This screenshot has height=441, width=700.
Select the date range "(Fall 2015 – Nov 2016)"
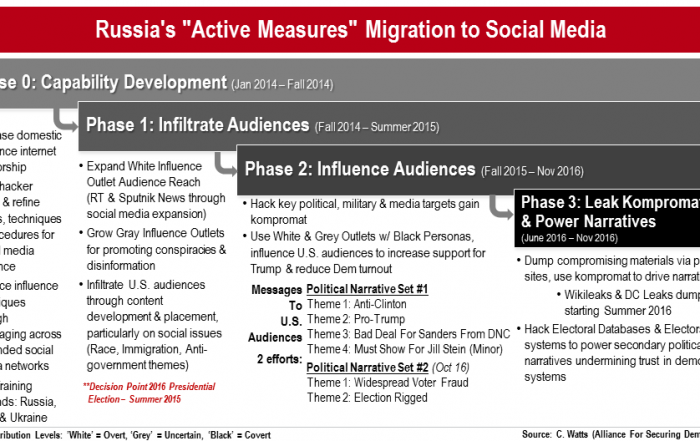tap(532, 171)
